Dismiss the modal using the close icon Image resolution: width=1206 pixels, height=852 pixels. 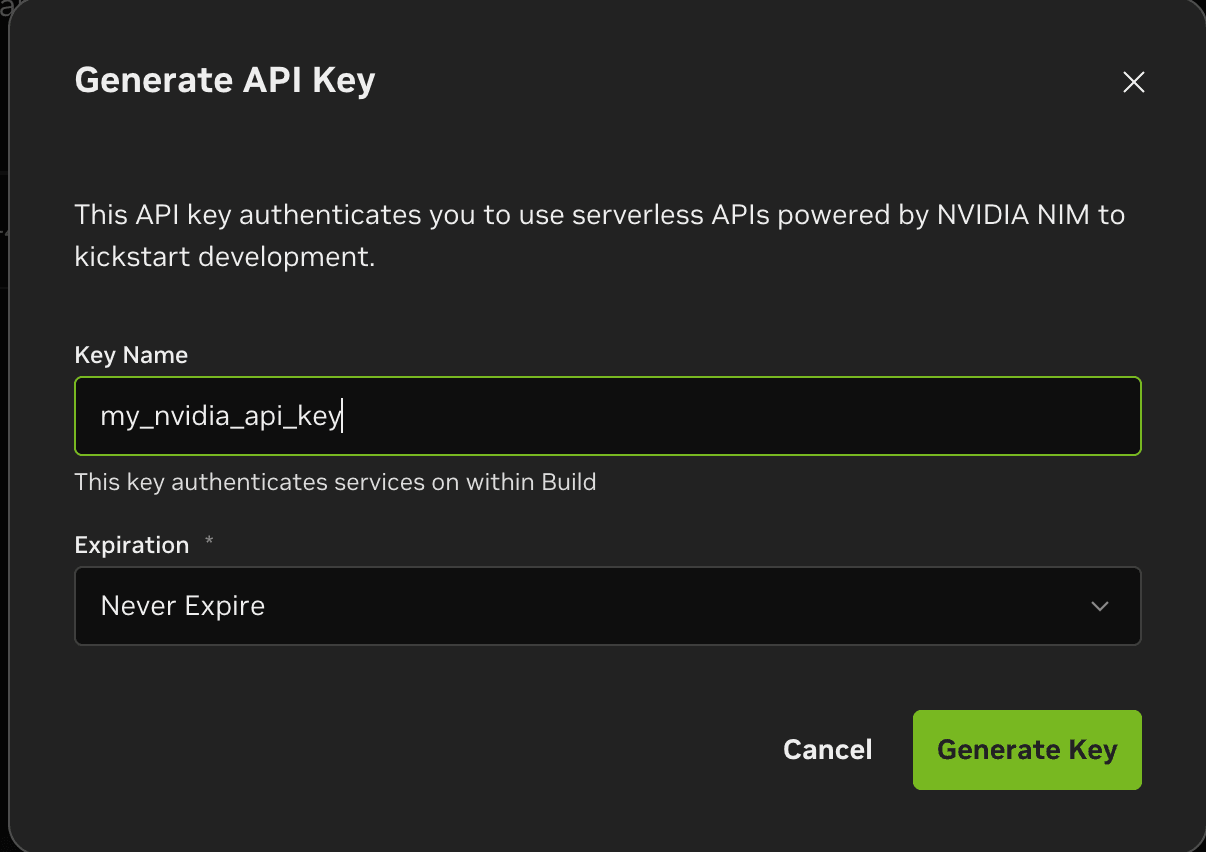[1133, 83]
